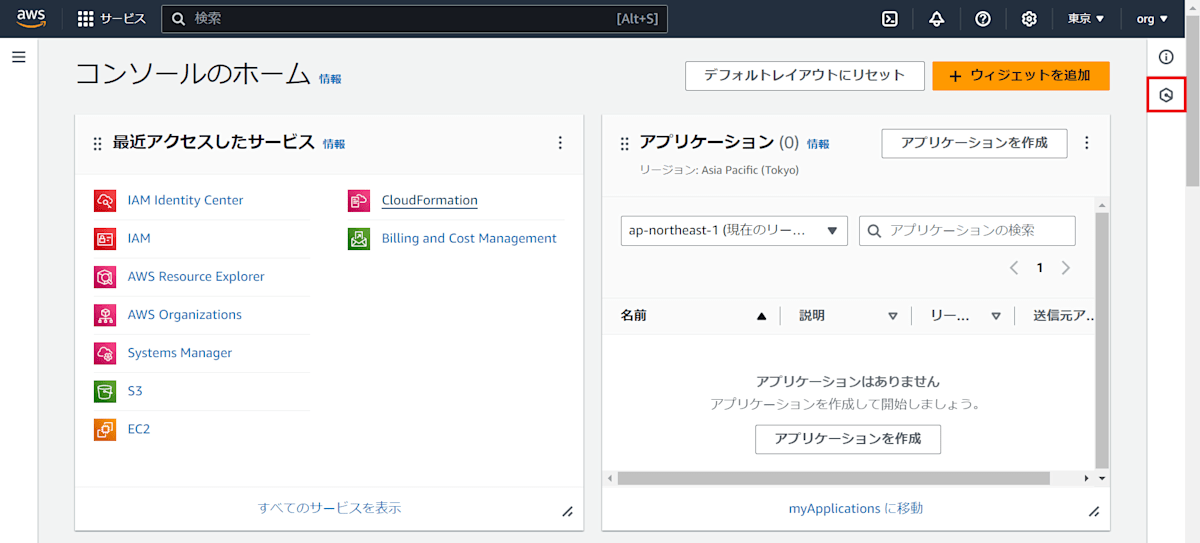Open 情報 link beside コンソールのホーム
Image resolution: width=1200 pixels, height=543 pixels.
pos(330,79)
